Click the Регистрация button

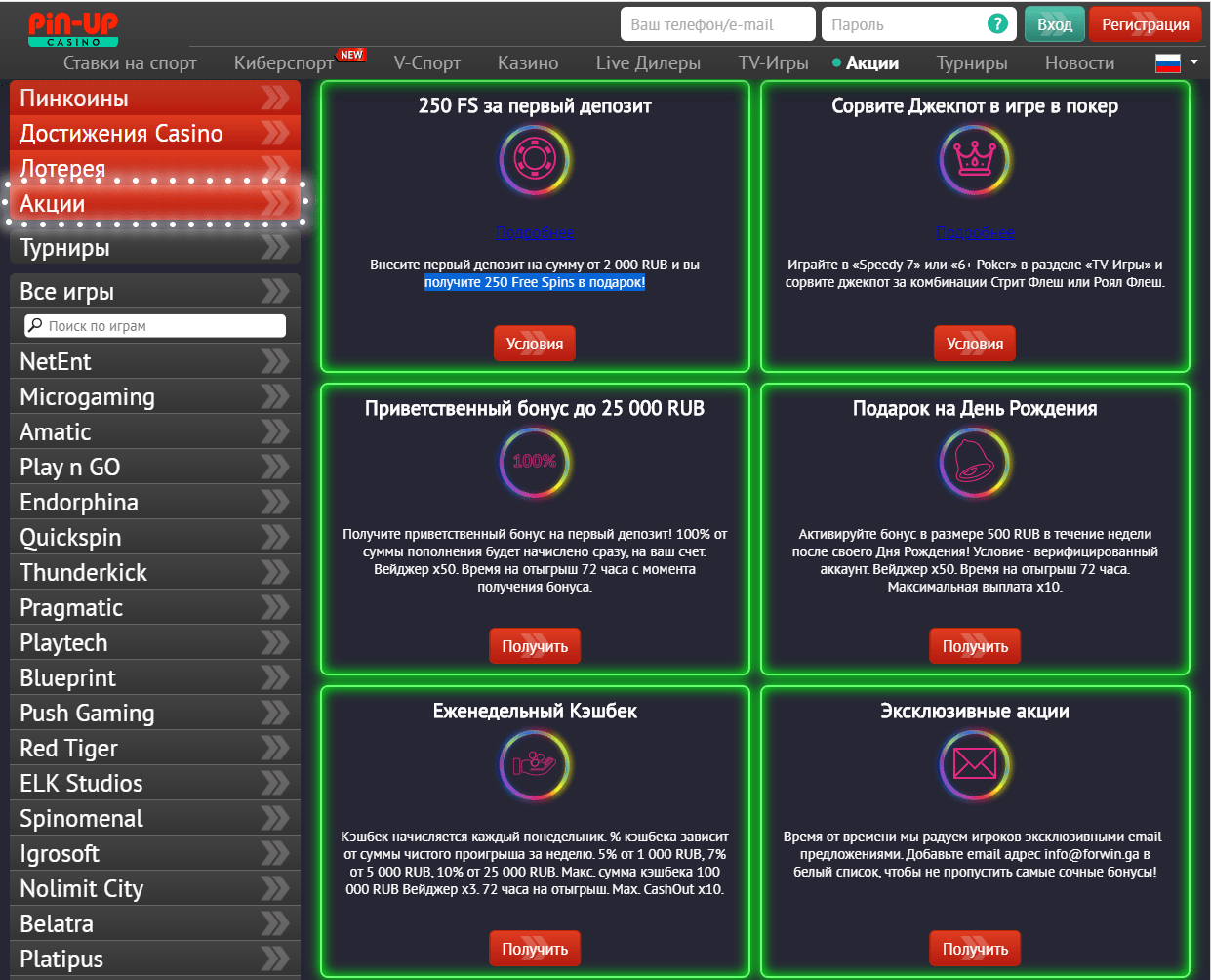[1146, 24]
